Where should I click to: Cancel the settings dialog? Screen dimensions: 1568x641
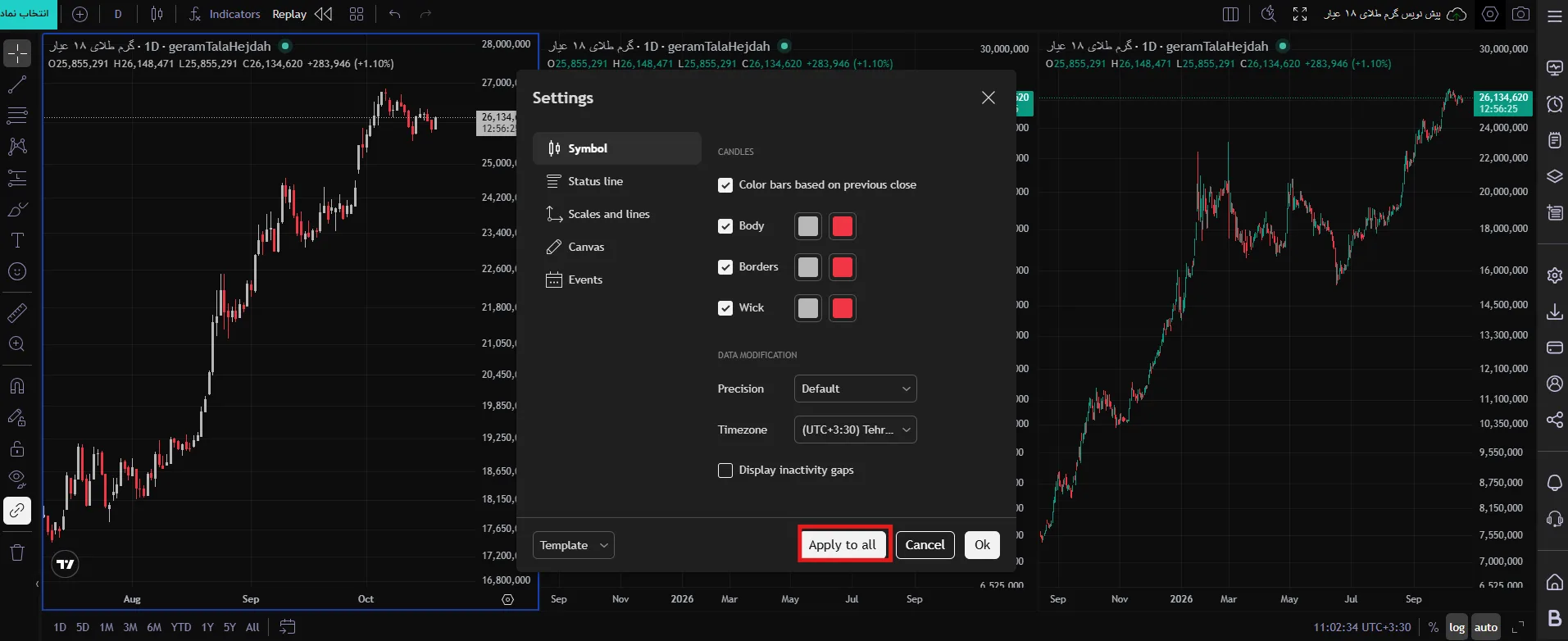(x=925, y=545)
